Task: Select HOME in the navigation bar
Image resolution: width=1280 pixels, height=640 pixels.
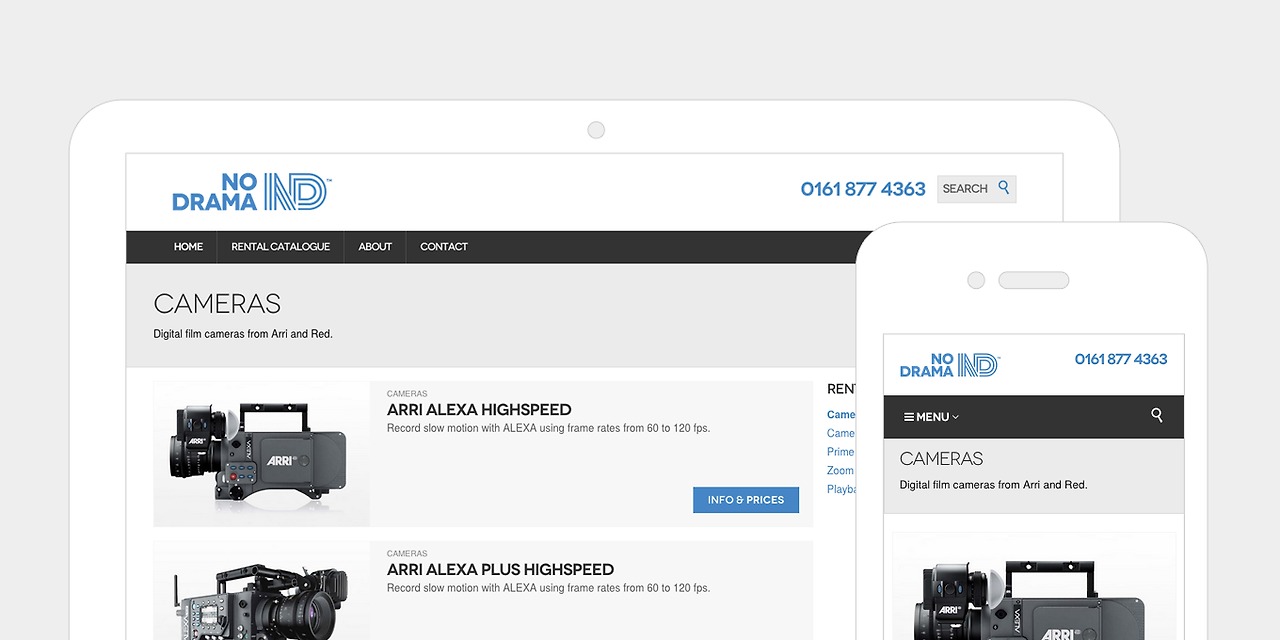Action: click(188, 247)
